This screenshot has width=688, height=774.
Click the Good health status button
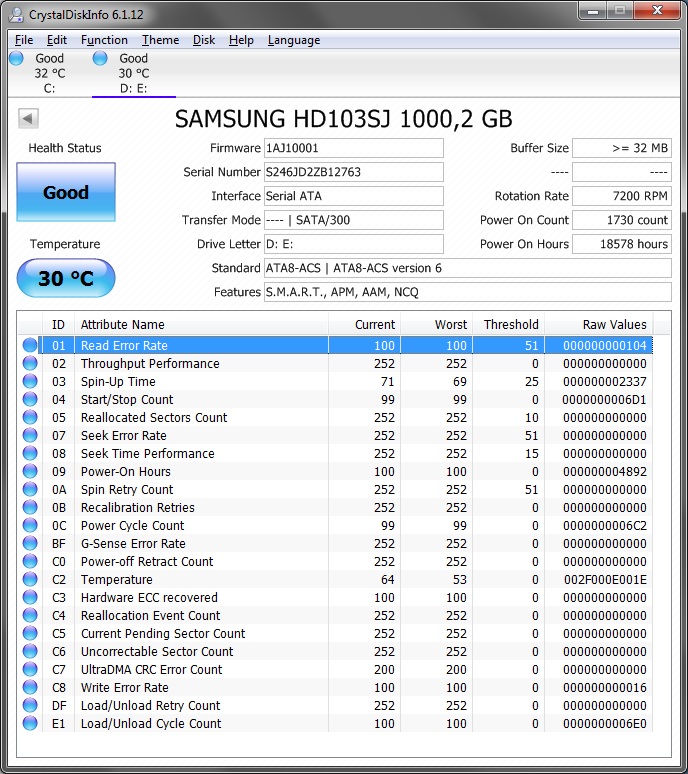pos(66,192)
